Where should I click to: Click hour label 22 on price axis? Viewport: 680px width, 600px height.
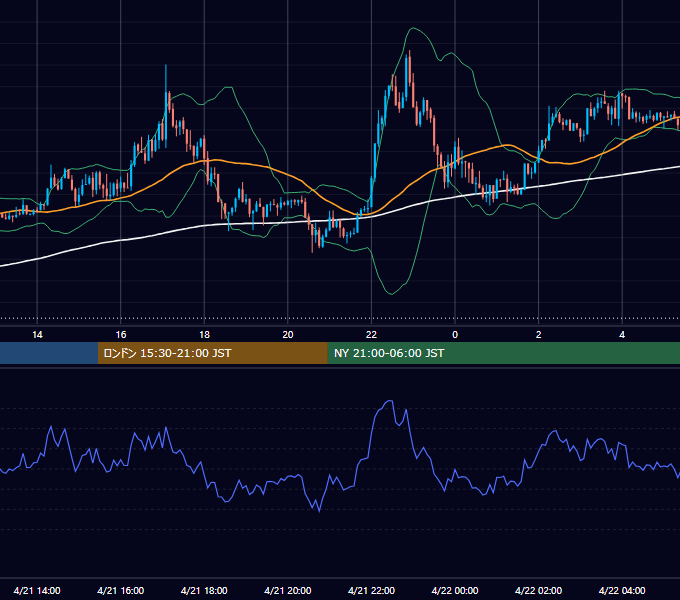click(371, 335)
